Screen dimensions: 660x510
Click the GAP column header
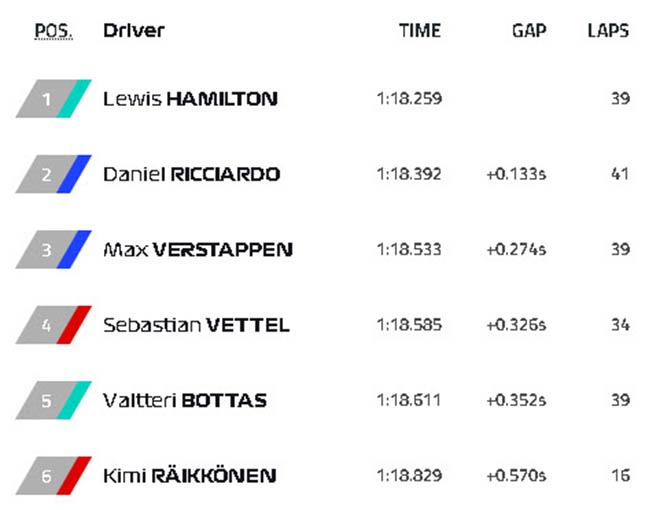[x=529, y=31]
